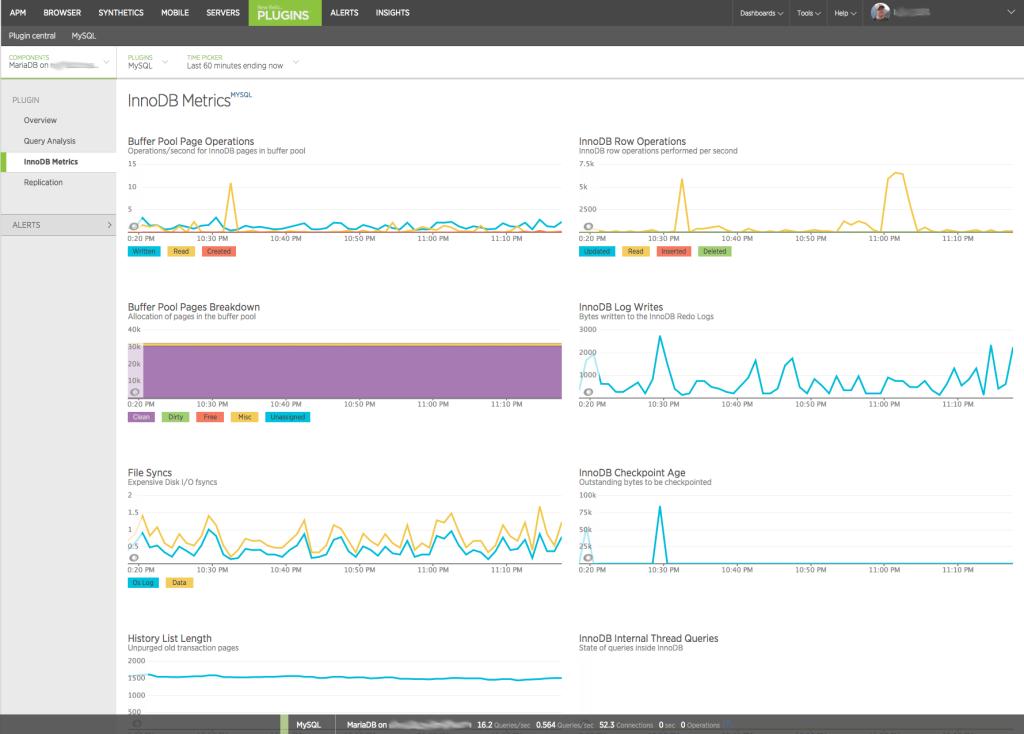The image size is (1024, 734).
Task: Open the InnoDB Row Operations chart title
Action: (632, 141)
